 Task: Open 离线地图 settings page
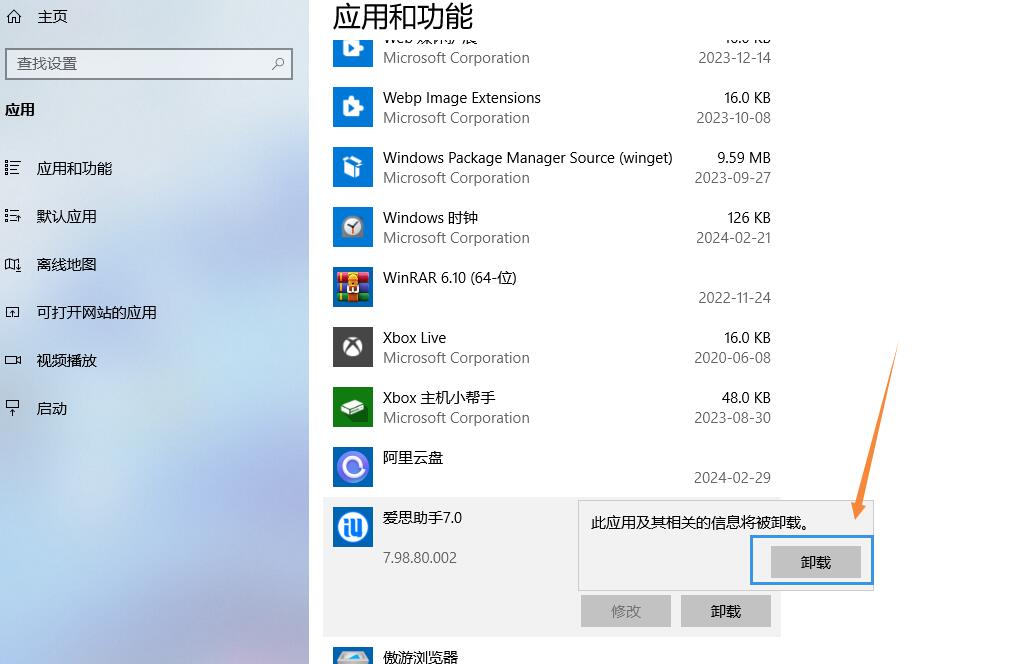tap(66, 264)
